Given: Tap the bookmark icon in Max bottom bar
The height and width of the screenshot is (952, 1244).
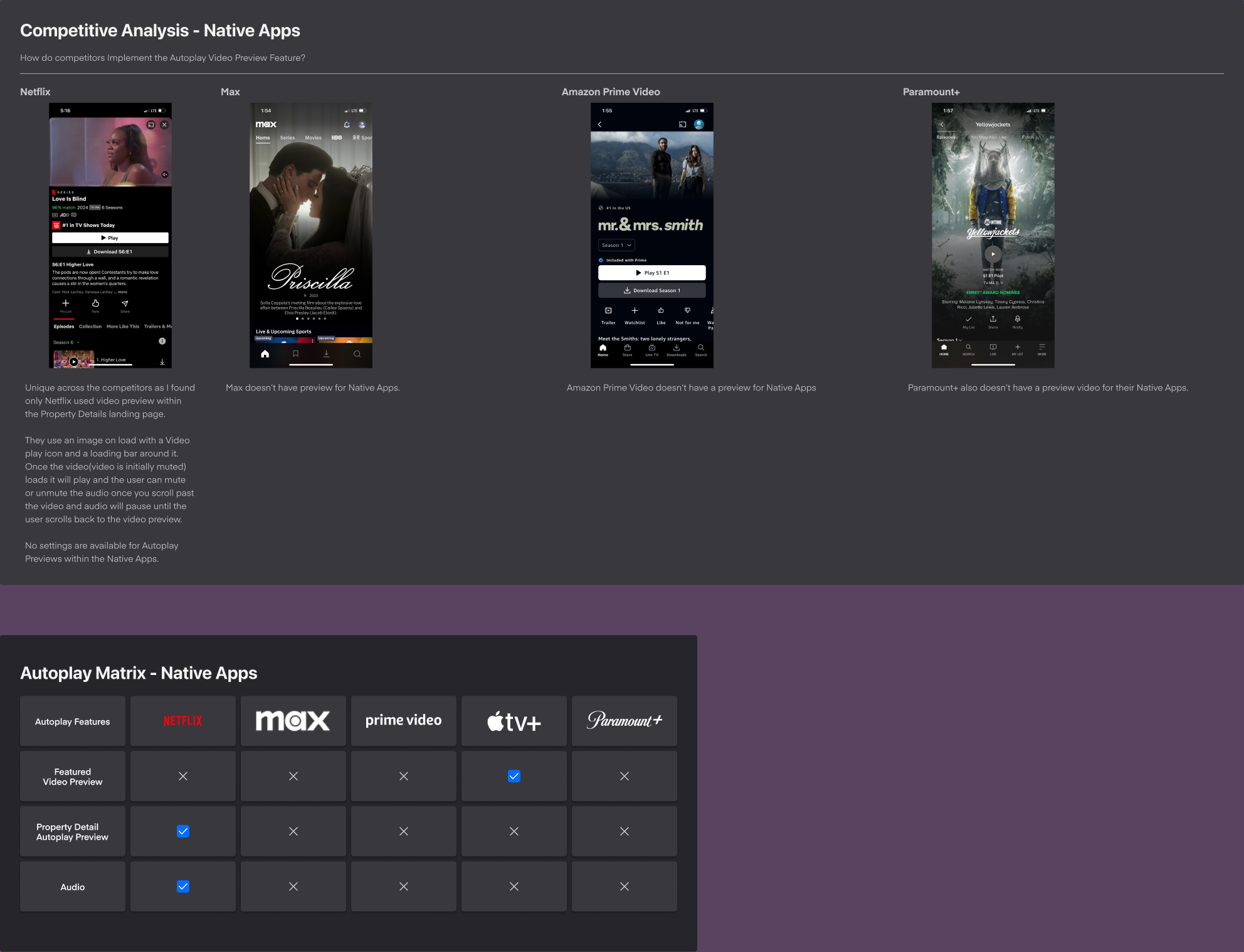Looking at the screenshot, I should [295, 353].
